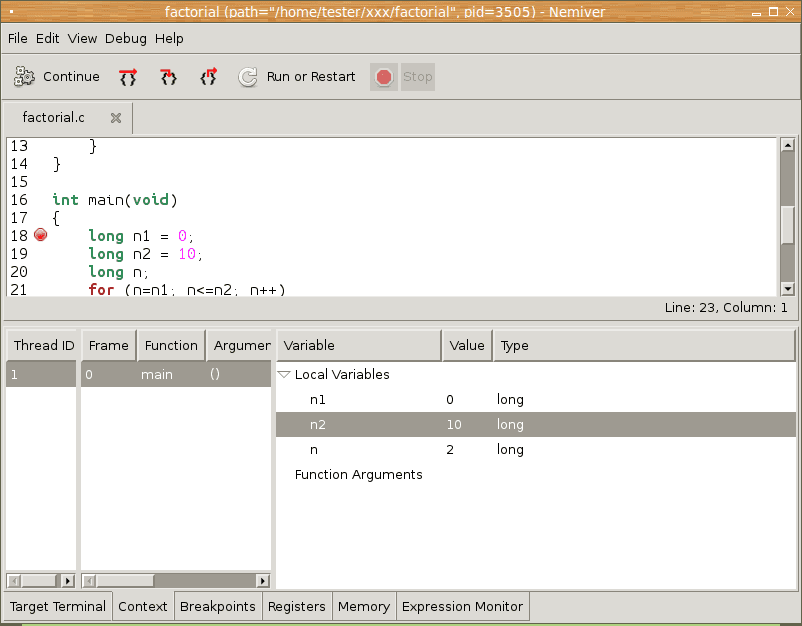Switch to the Registers tab

(x=297, y=606)
